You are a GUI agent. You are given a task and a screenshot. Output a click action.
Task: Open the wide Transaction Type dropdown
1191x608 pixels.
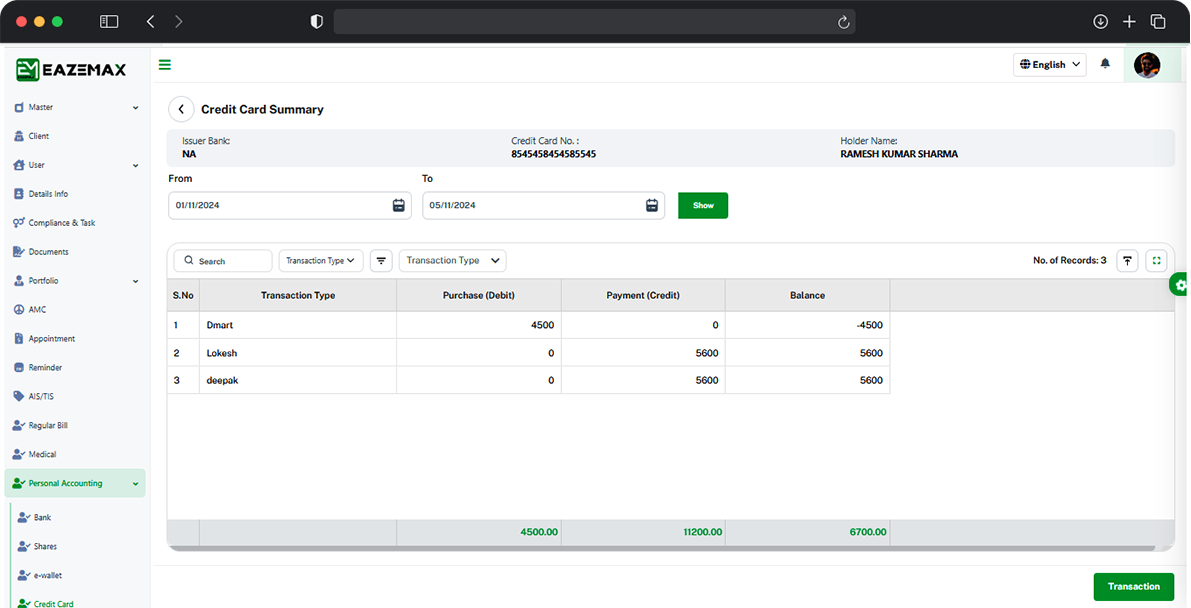click(453, 261)
